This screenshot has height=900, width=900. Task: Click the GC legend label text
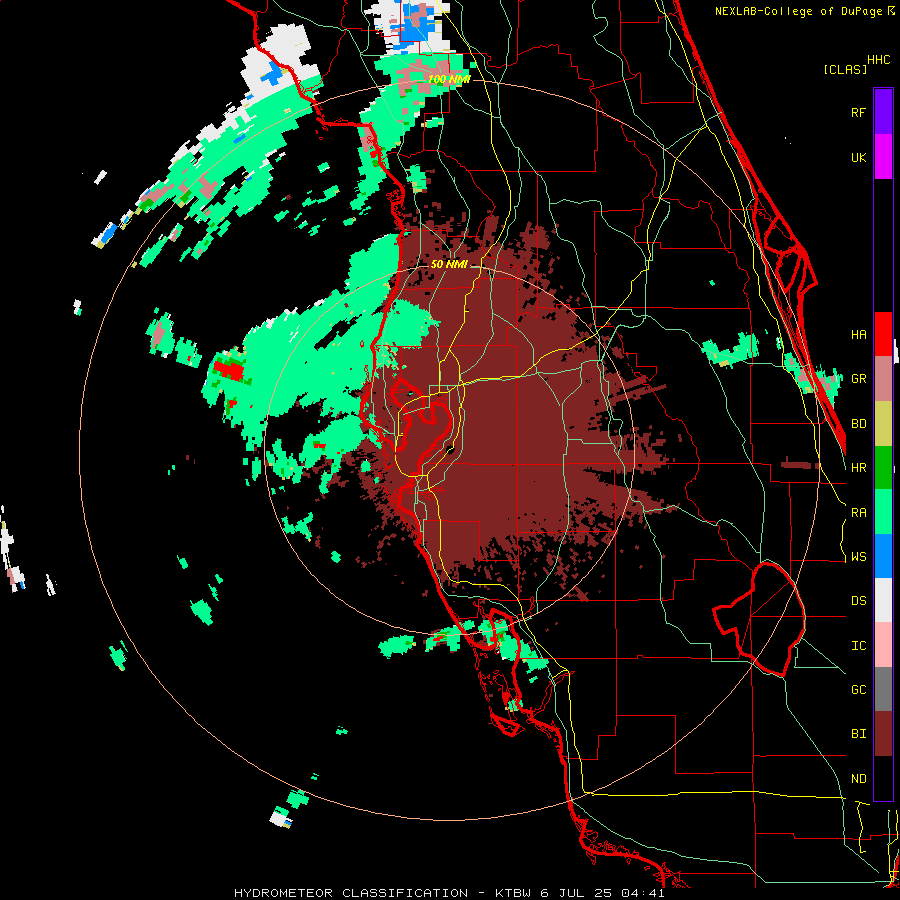tap(858, 690)
